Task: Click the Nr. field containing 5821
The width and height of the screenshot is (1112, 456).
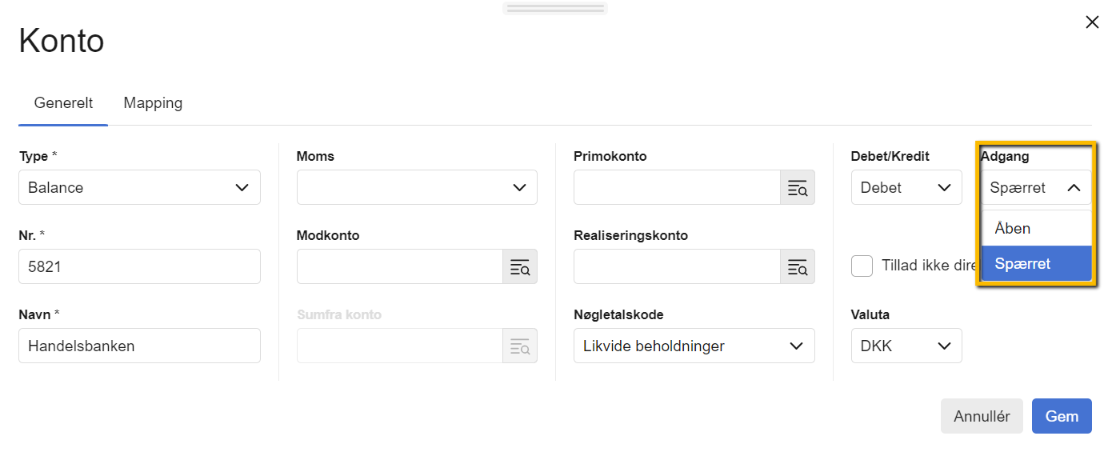Action: click(x=139, y=267)
